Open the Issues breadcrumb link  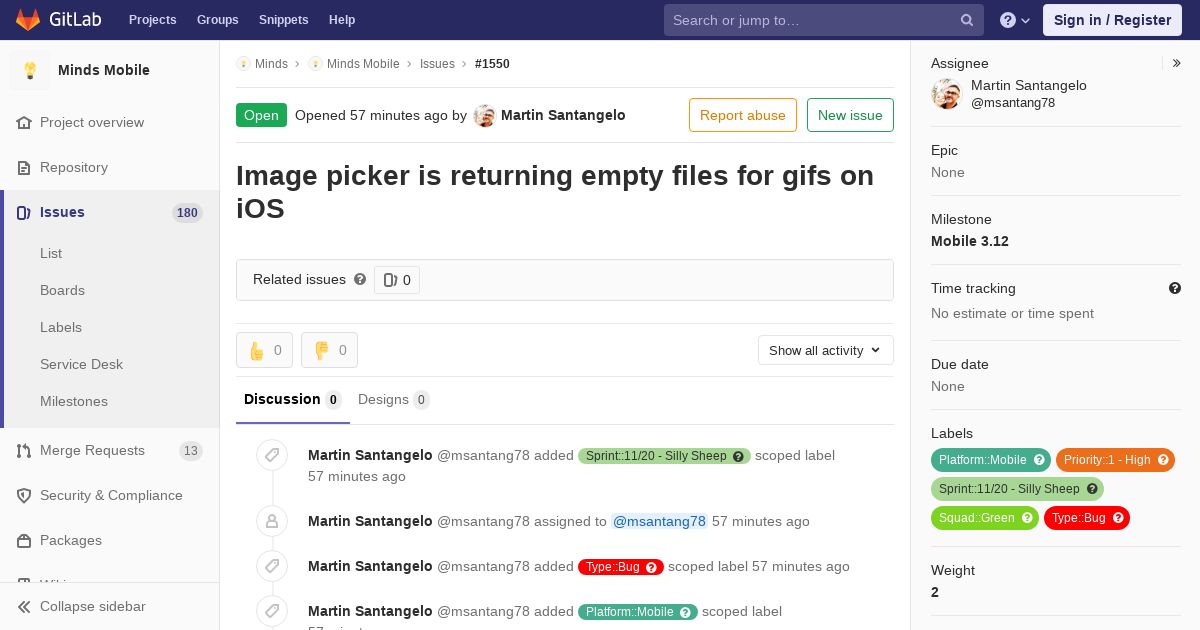point(437,63)
